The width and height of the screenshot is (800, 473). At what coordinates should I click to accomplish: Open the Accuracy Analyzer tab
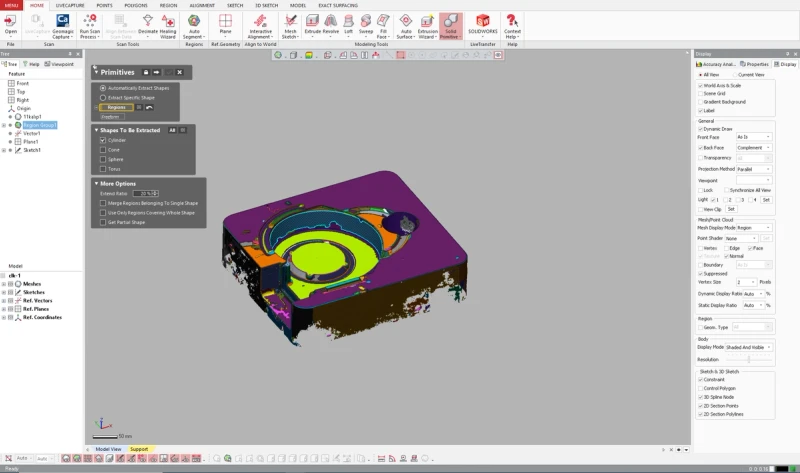coord(716,64)
